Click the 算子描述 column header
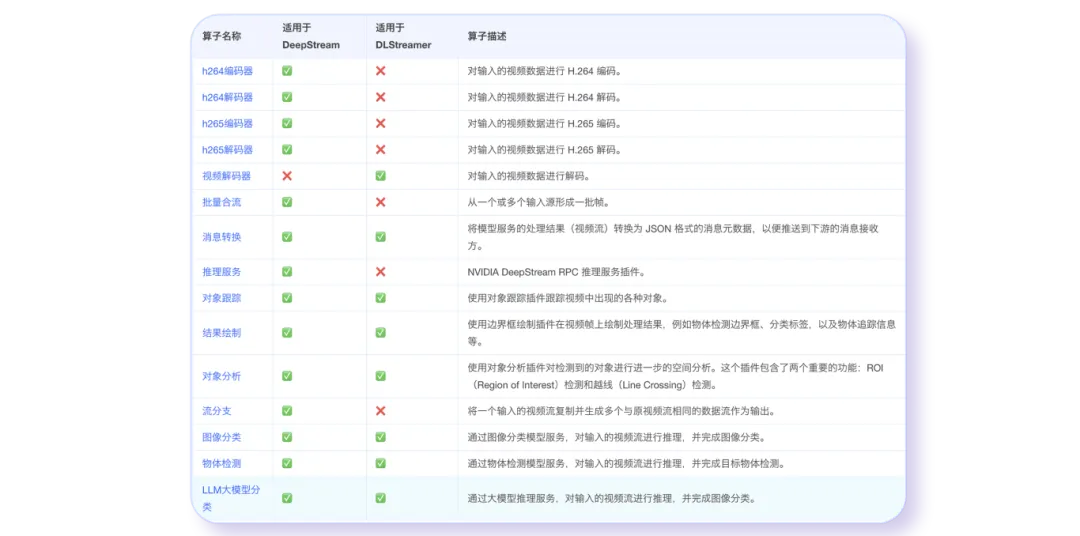Image resolution: width=1080 pixels, height=536 pixels. [x=487, y=37]
